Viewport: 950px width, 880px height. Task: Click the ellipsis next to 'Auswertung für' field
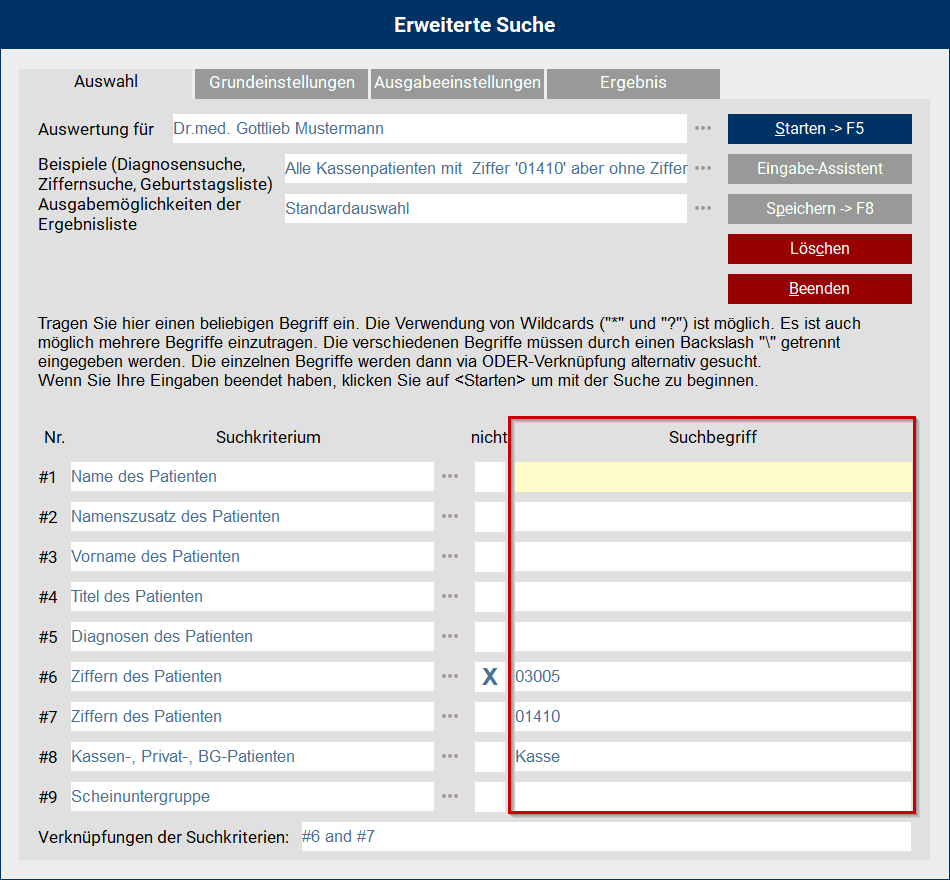[x=703, y=129]
